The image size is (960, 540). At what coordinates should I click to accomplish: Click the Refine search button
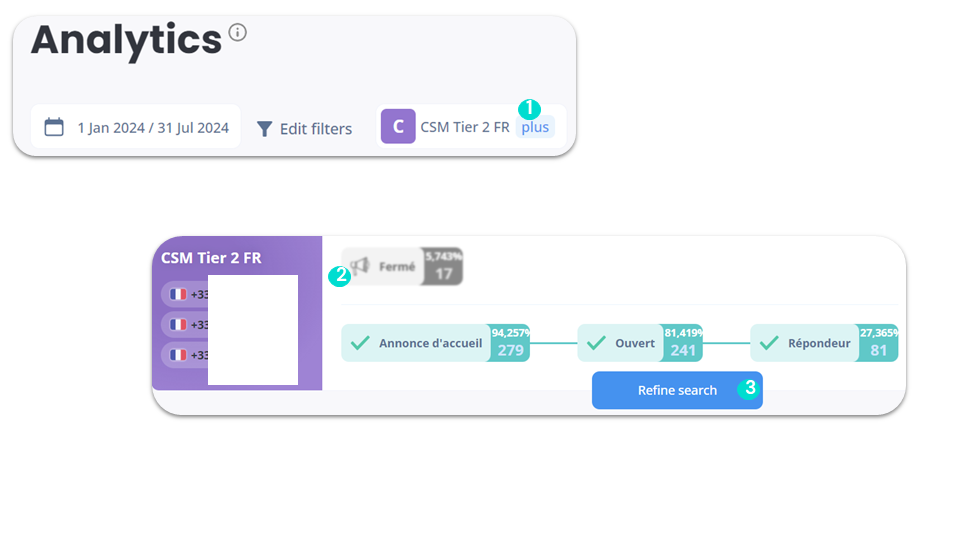[x=677, y=390]
